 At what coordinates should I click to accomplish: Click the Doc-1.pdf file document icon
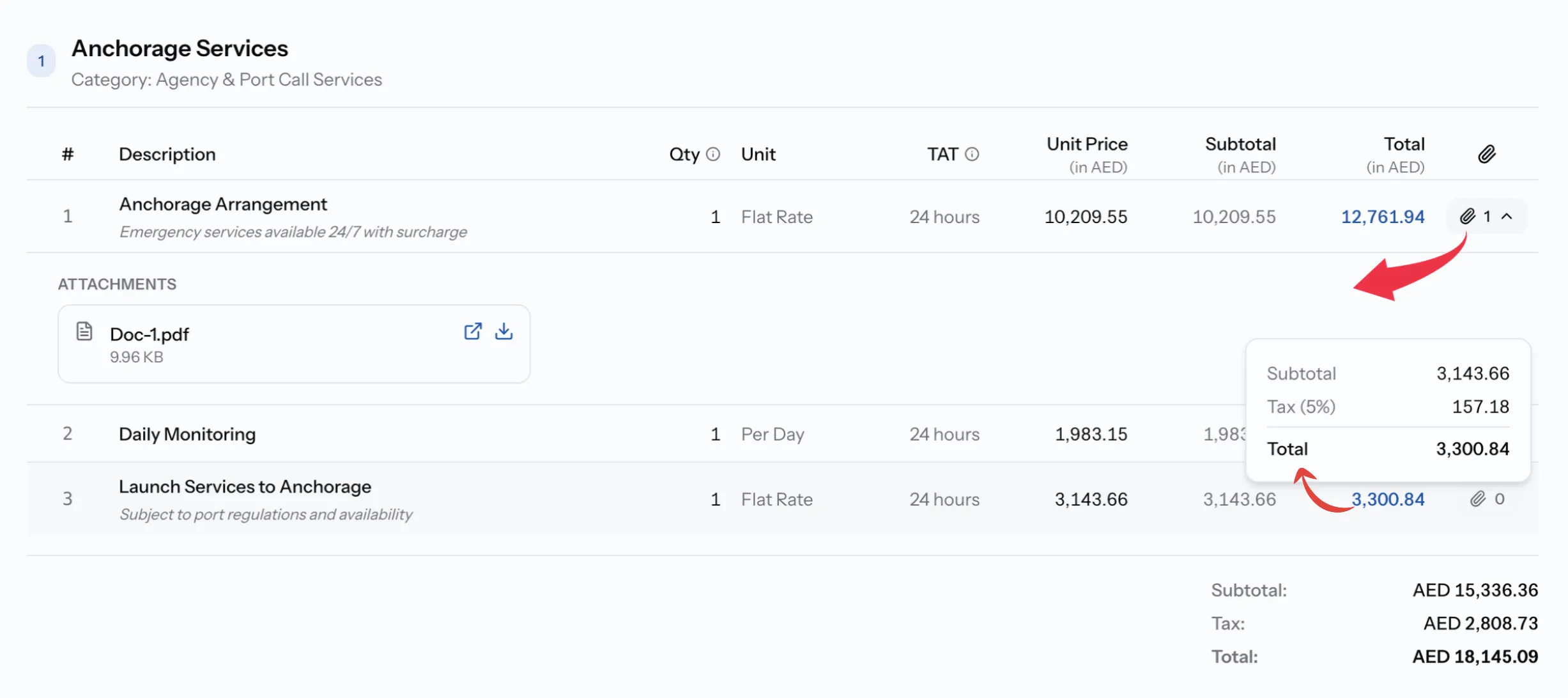(x=84, y=331)
